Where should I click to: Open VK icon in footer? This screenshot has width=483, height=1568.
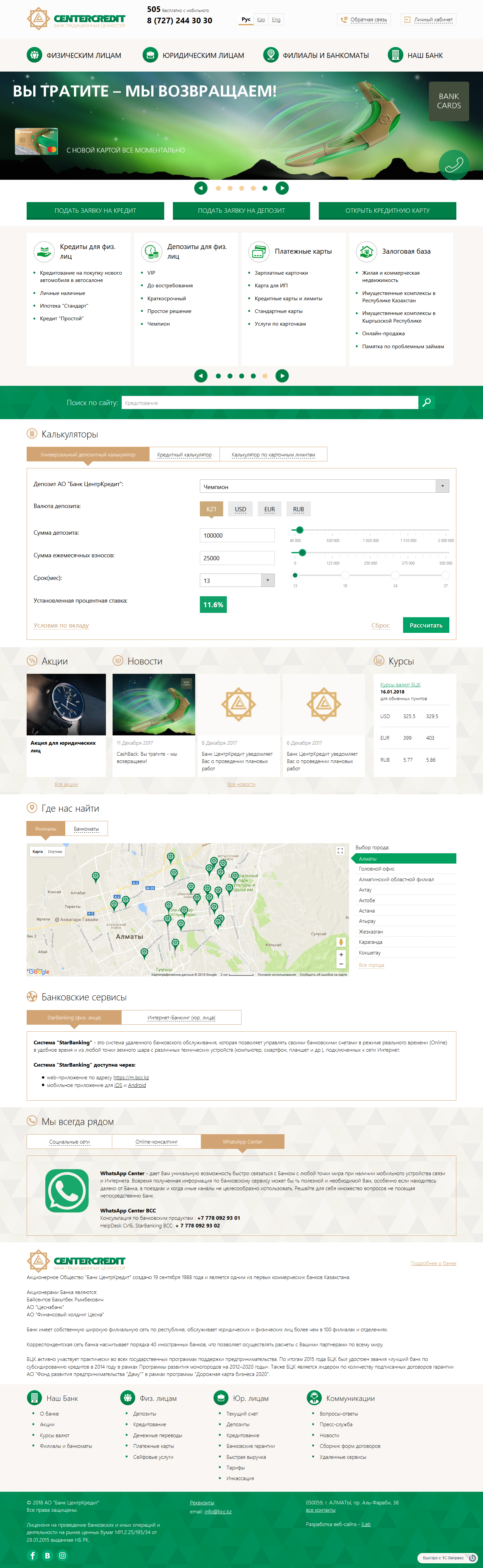pos(48,1555)
